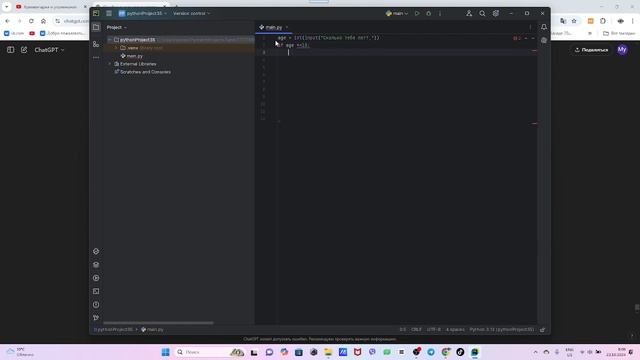Open ChatGPT sidebar toggle icon in browser

(11, 50)
